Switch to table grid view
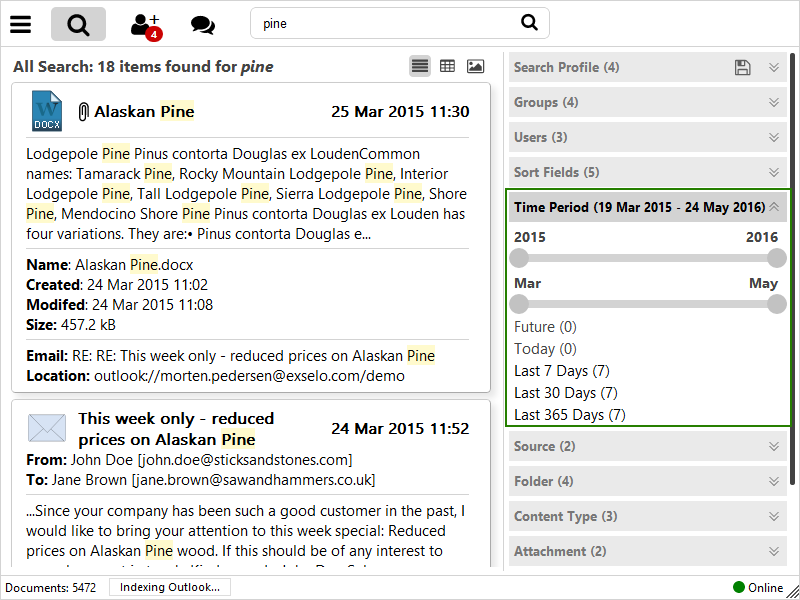Viewport: 800px width, 600px height. pos(447,66)
